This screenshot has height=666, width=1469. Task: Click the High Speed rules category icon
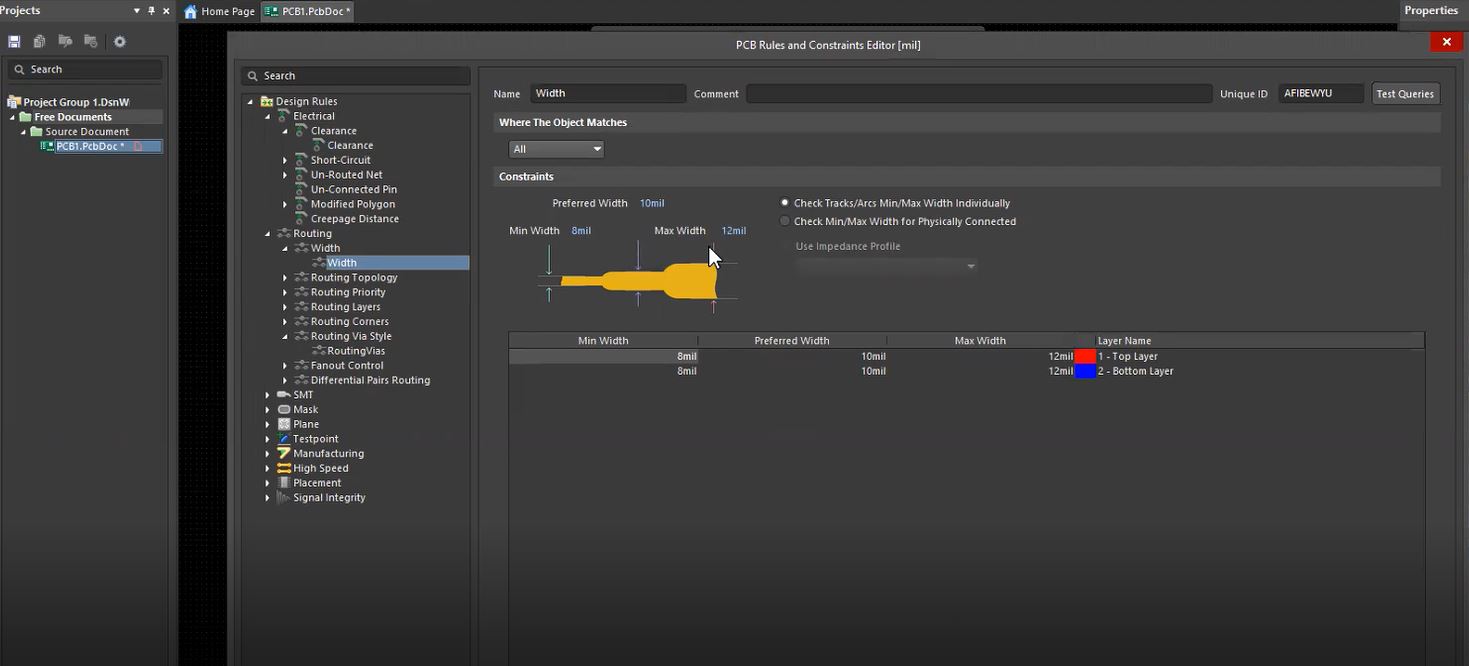click(x=284, y=468)
